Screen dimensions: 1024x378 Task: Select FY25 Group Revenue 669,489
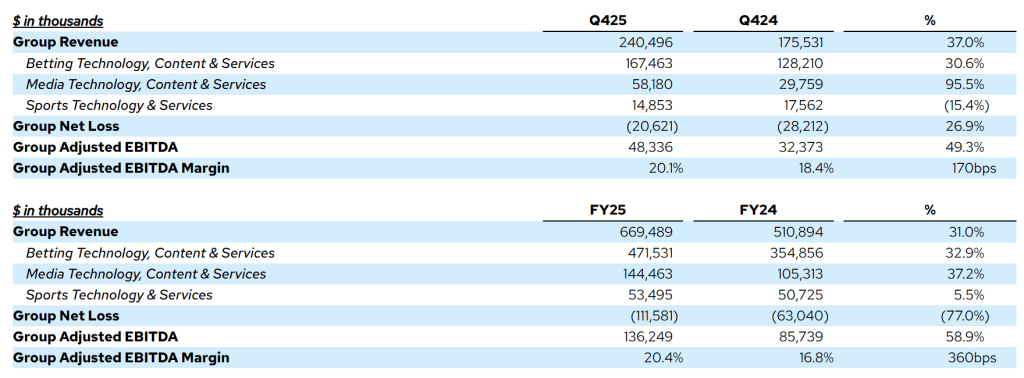[x=645, y=232]
